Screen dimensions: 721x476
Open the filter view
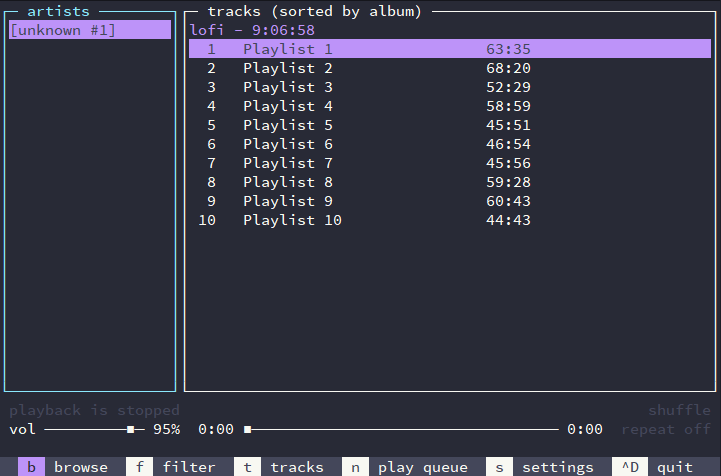(x=189, y=467)
